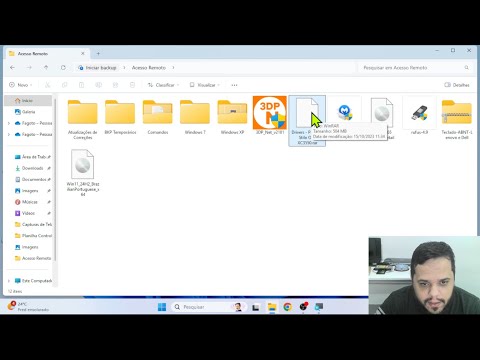Click the Delete trash icon
480x360 pixels.
(132, 85)
